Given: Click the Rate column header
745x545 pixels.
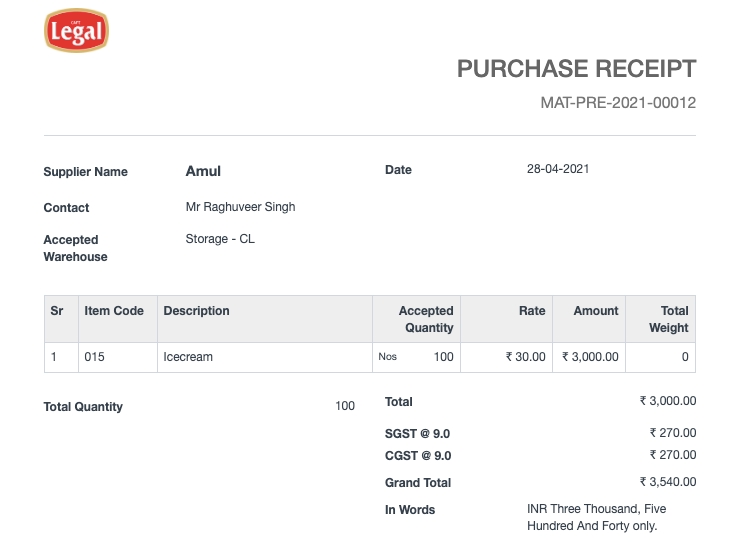Looking at the screenshot, I should [x=532, y=311].
